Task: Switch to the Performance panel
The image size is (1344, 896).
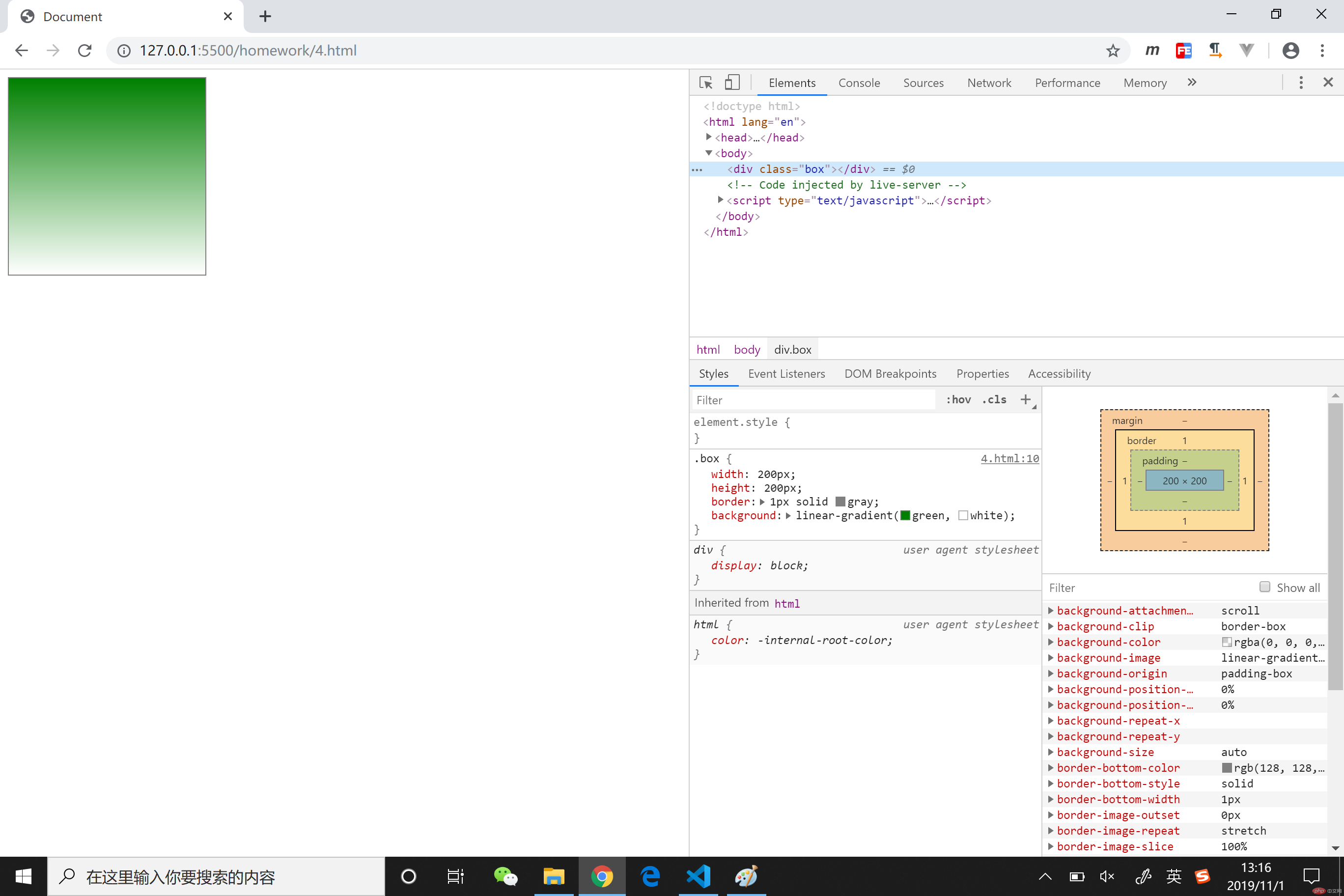Action: coord(1067,83)
